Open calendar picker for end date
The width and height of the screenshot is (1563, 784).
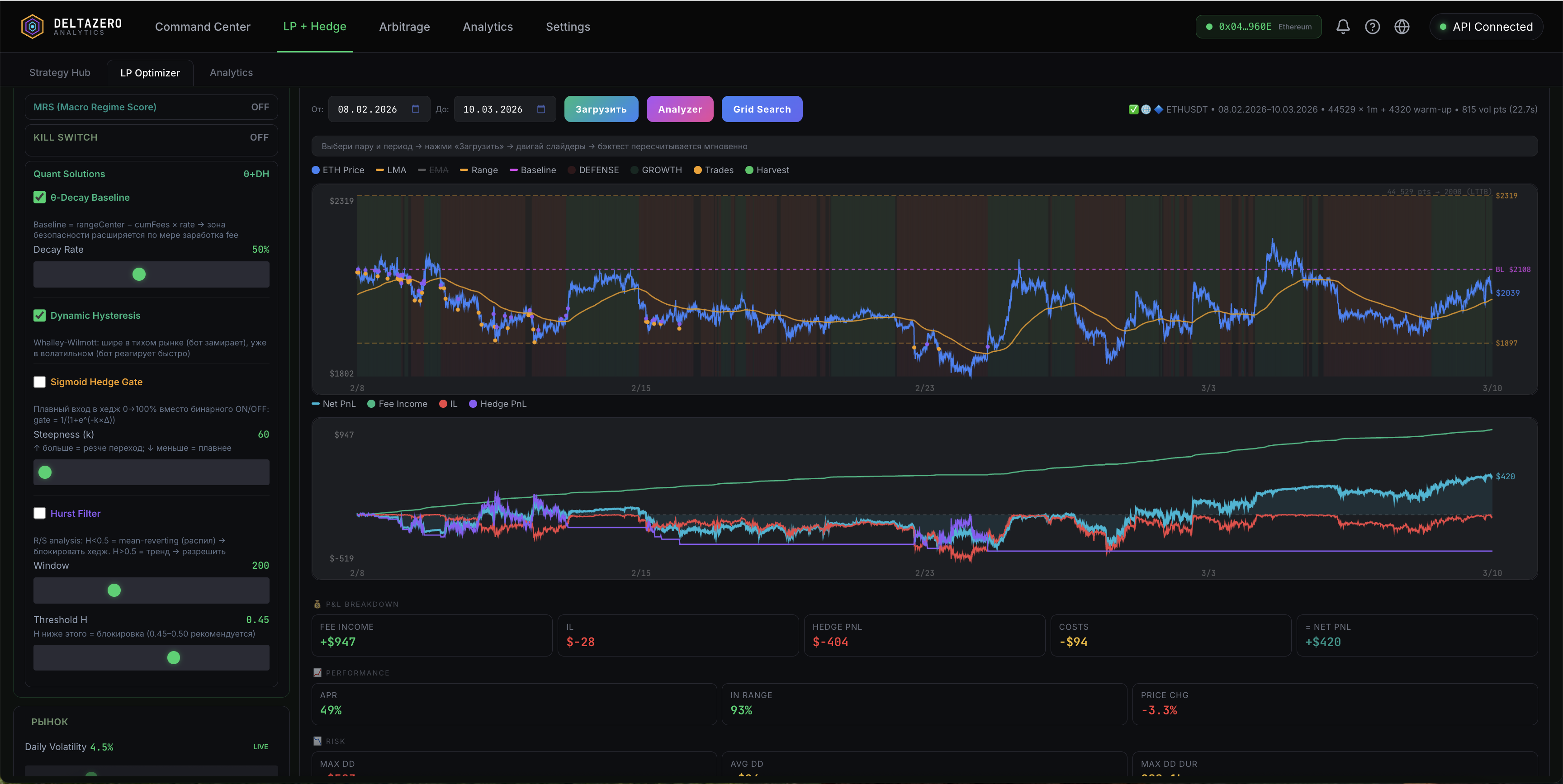pos(541,109)
